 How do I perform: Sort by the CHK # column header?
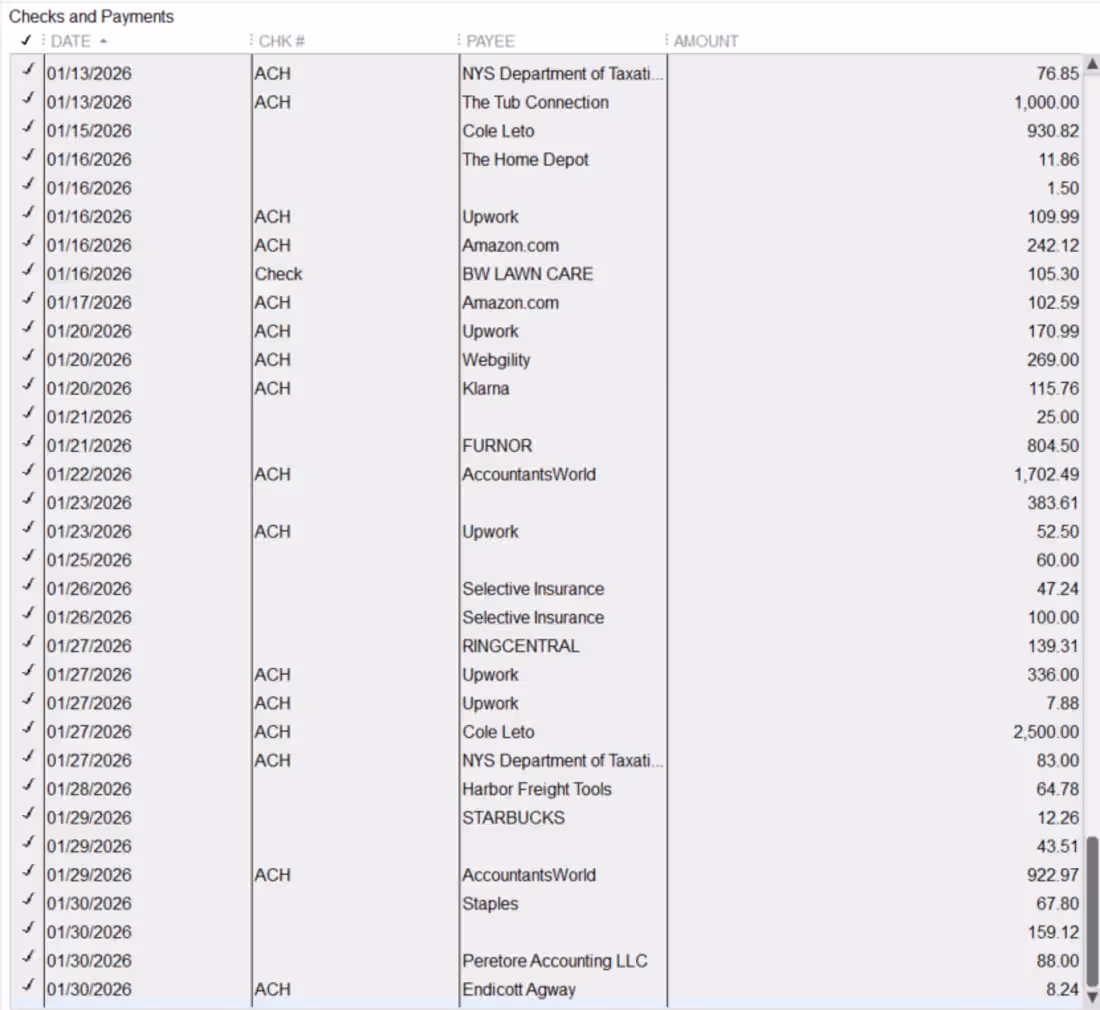tap(281, 41)
